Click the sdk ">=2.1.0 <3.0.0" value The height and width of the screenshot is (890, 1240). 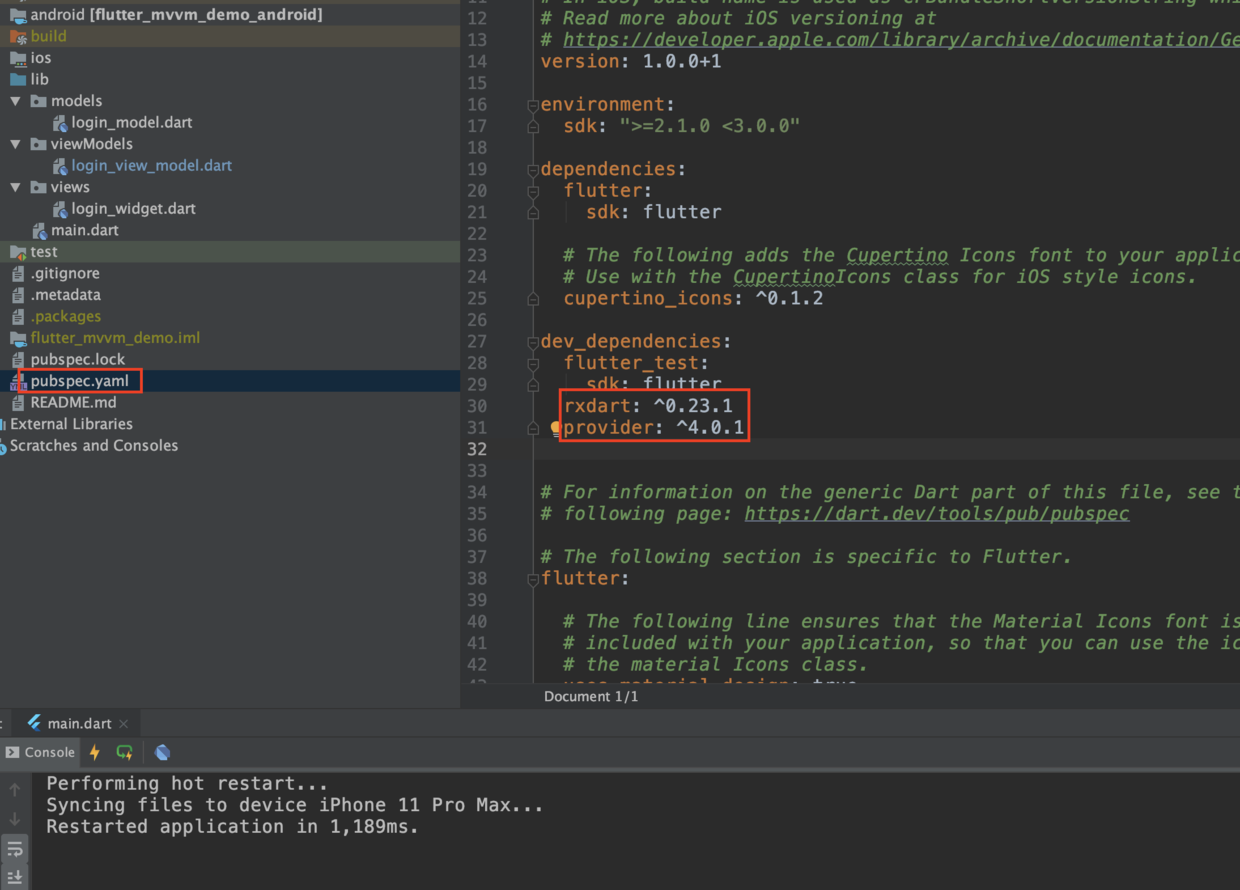point(709,126)
